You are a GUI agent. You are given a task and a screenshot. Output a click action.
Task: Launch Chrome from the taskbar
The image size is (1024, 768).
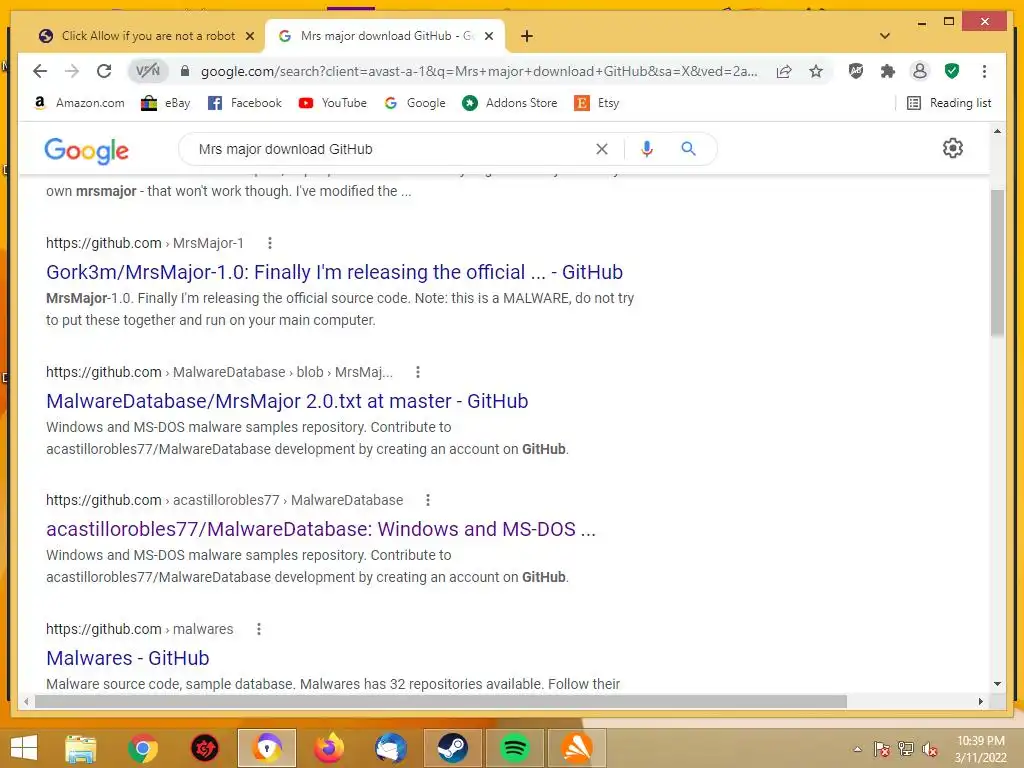pos(143,748)
